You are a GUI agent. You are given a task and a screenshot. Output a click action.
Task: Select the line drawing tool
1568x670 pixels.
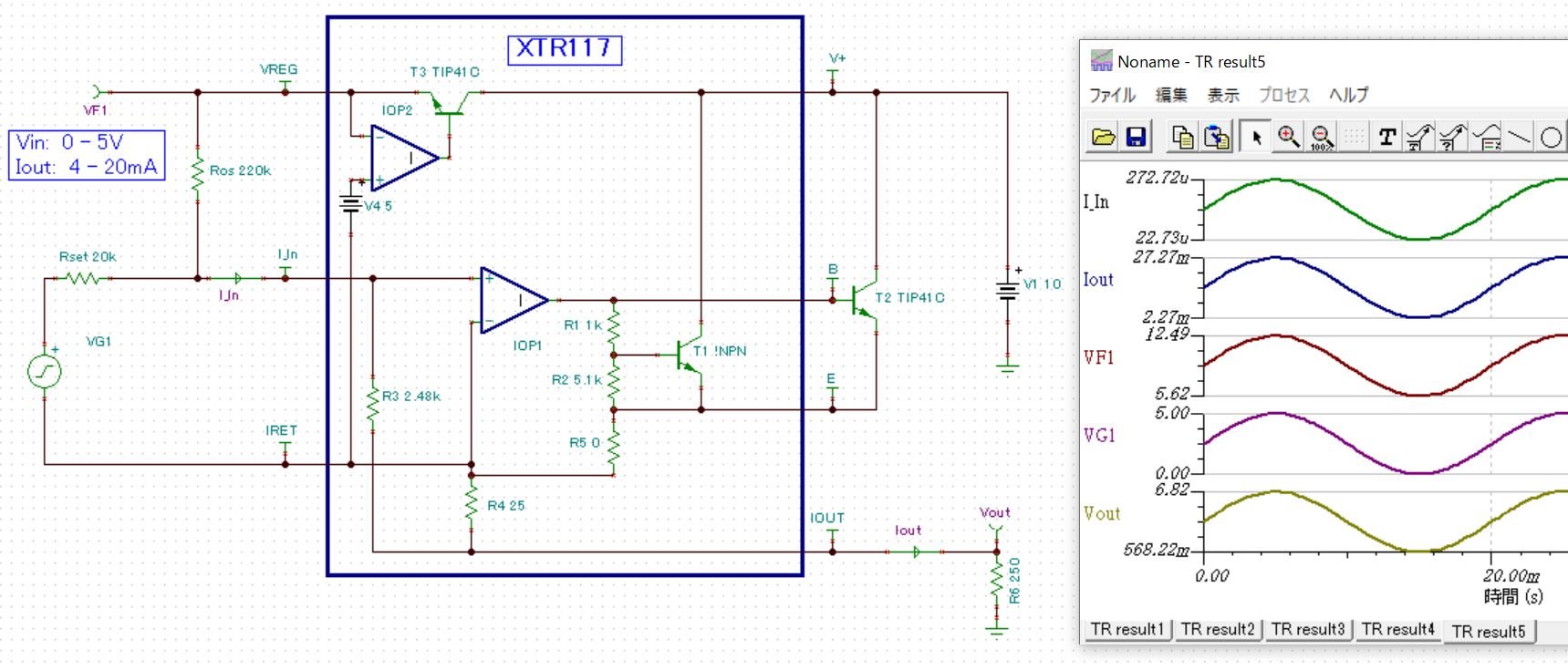(1519, 137)
